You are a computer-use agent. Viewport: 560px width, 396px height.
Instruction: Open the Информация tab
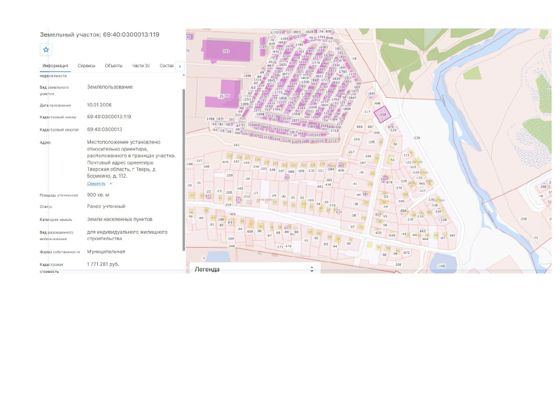tap(55, 66)
